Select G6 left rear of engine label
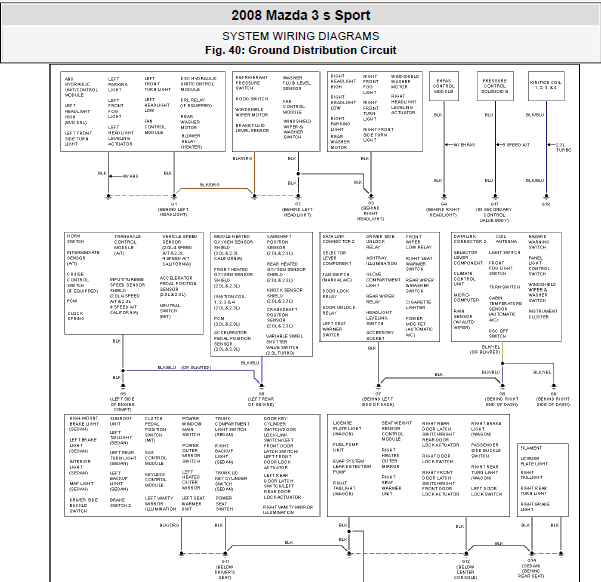601x582 pixels. coord(261,399)
